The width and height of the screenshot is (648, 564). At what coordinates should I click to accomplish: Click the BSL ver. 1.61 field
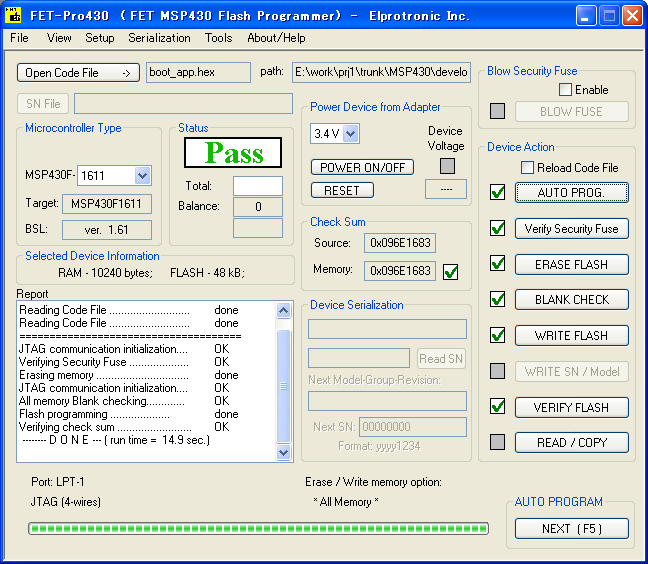pyautogui.click(x=107, y=230)
